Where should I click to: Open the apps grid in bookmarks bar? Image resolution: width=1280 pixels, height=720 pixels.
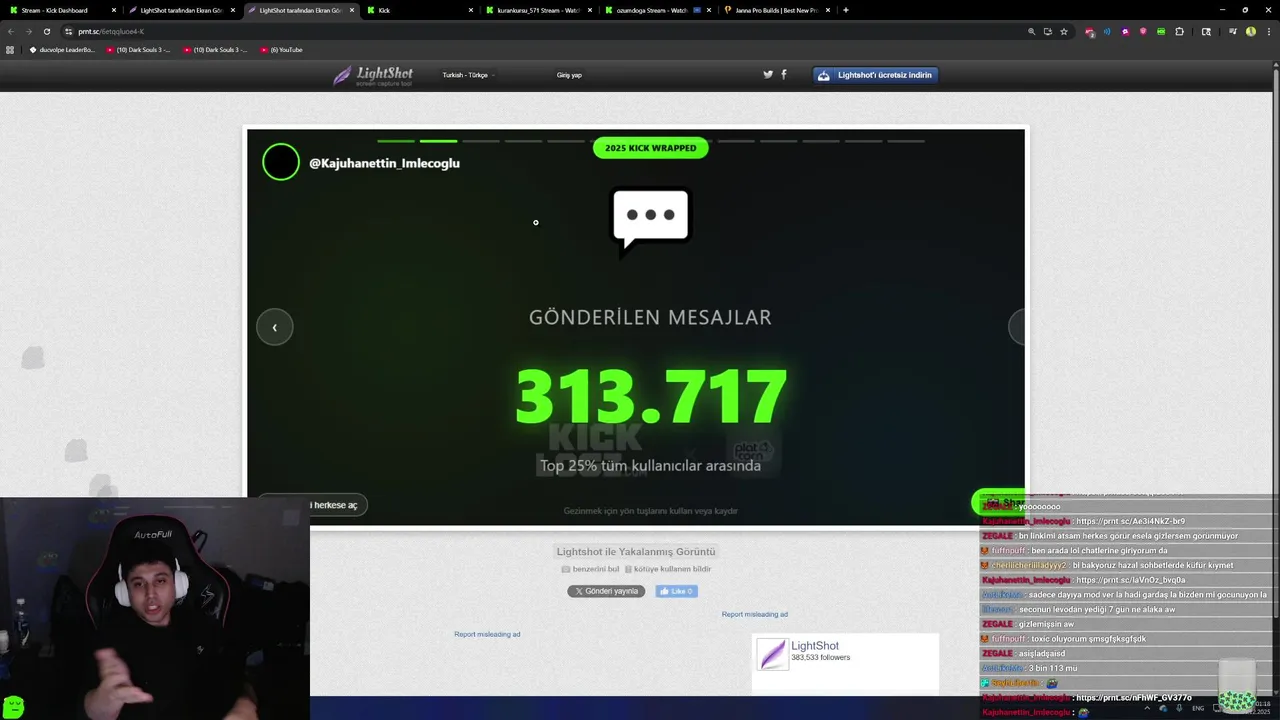[x=11, y=49]
